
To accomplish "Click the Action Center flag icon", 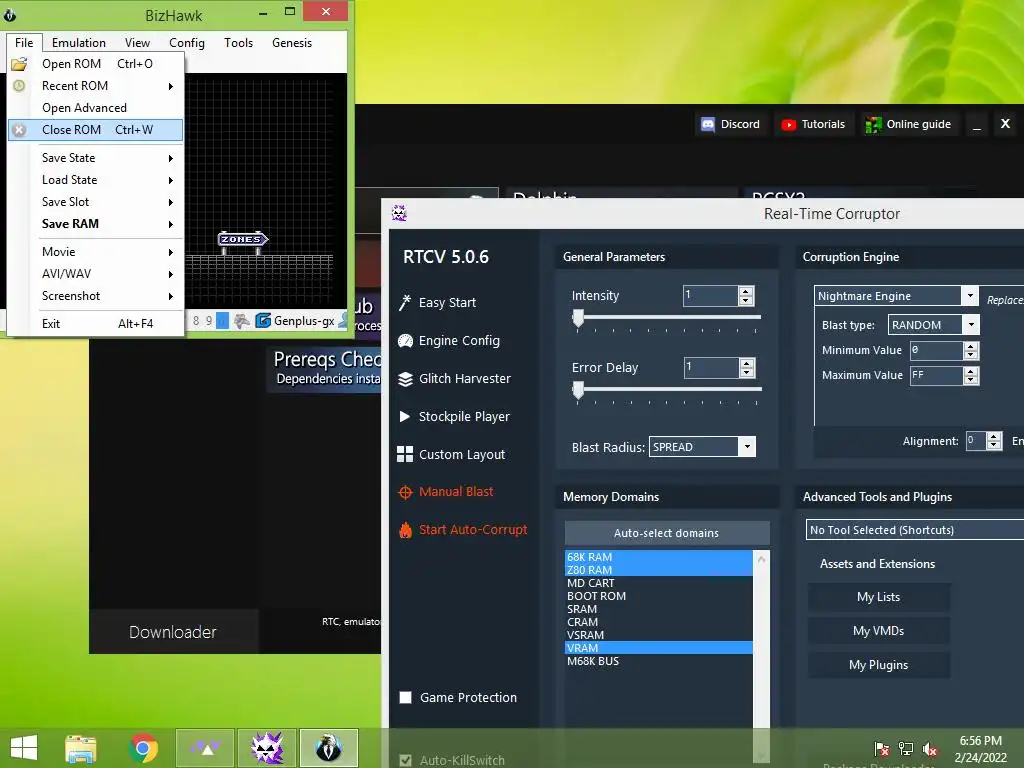I will [x=882, y=749].
